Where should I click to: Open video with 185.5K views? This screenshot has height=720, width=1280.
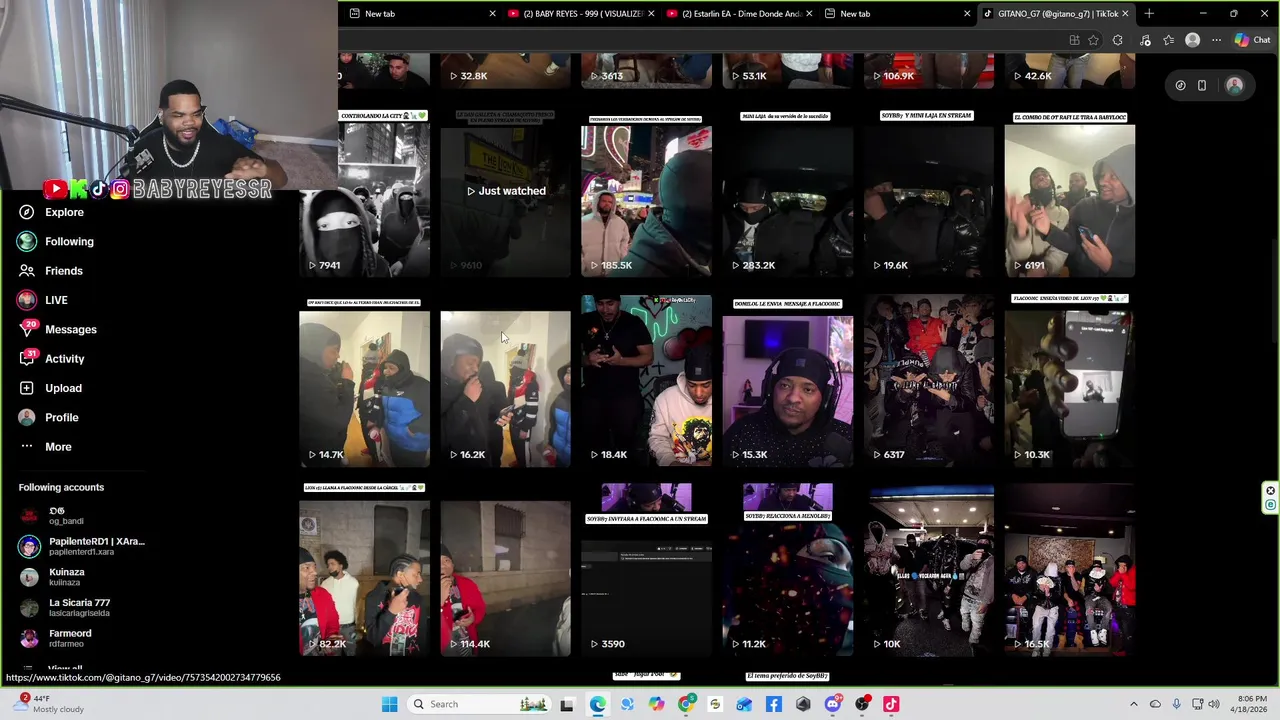(646, 192)
